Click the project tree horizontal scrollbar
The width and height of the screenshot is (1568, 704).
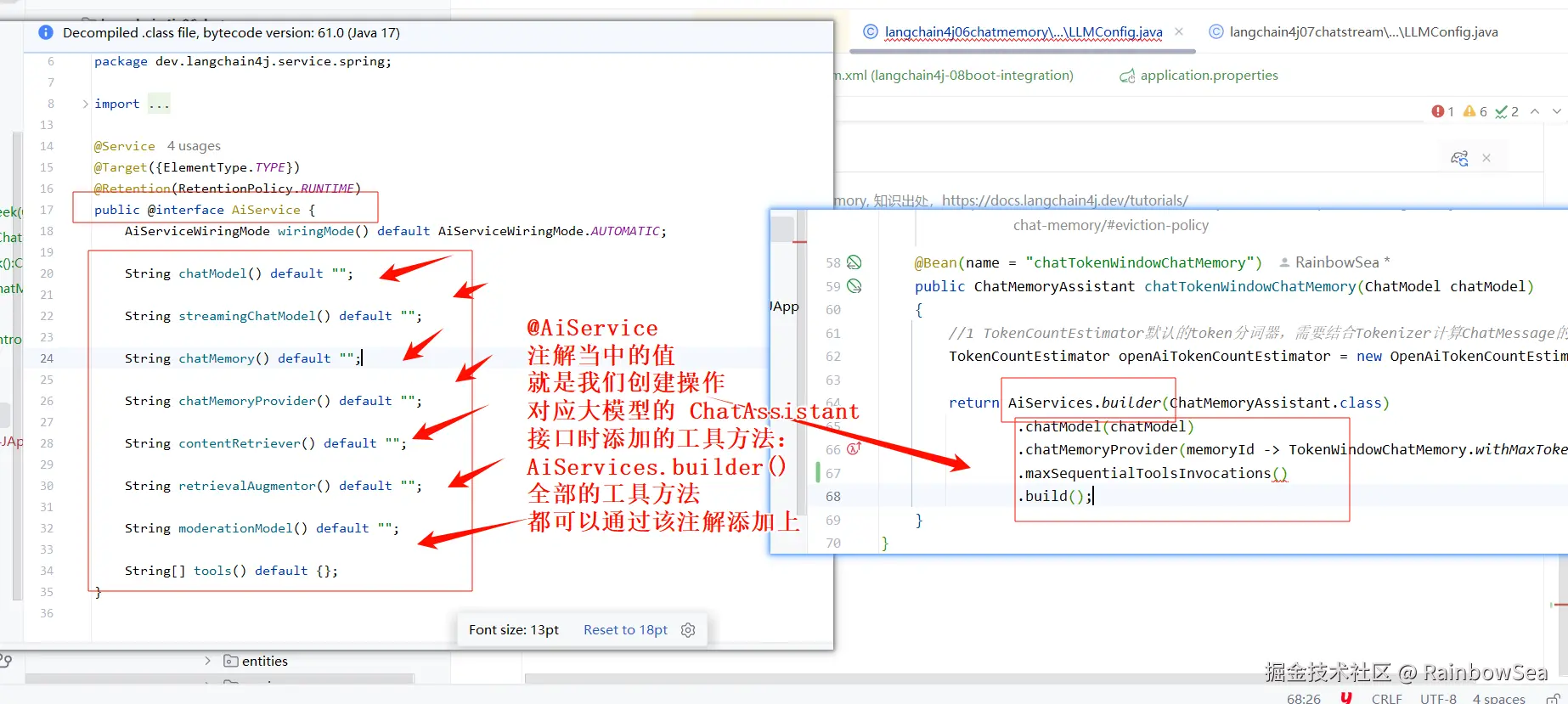click(x=219, y=679)
